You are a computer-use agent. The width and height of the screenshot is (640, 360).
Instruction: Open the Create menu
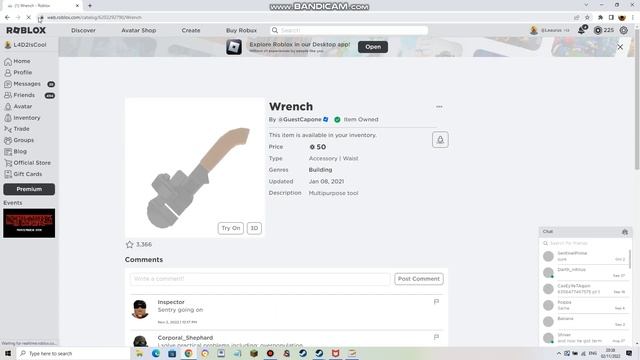(x=191, y=31)
